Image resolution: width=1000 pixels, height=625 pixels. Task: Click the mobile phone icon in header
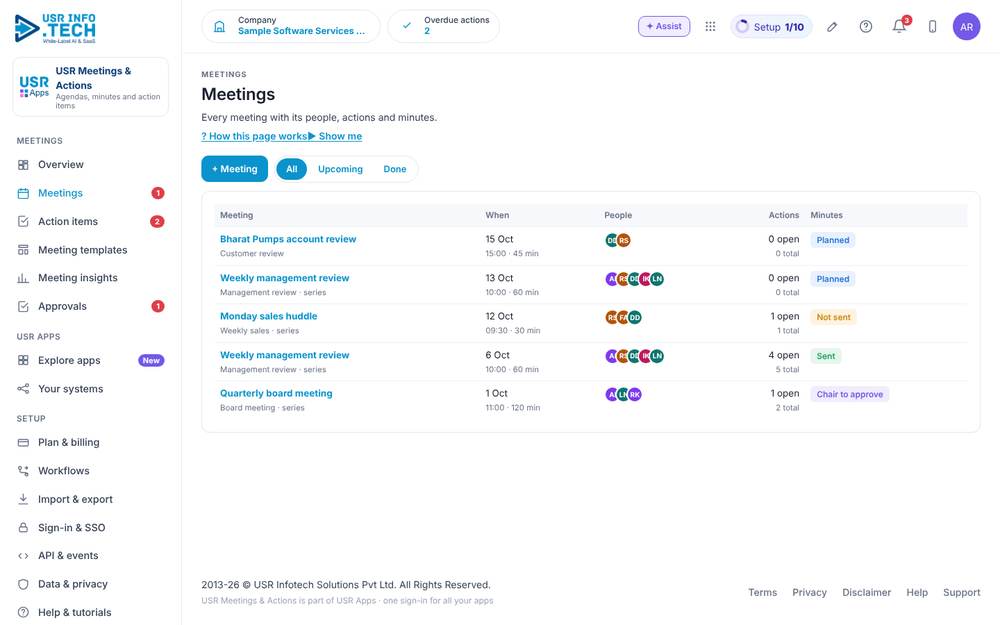point(932,27)
